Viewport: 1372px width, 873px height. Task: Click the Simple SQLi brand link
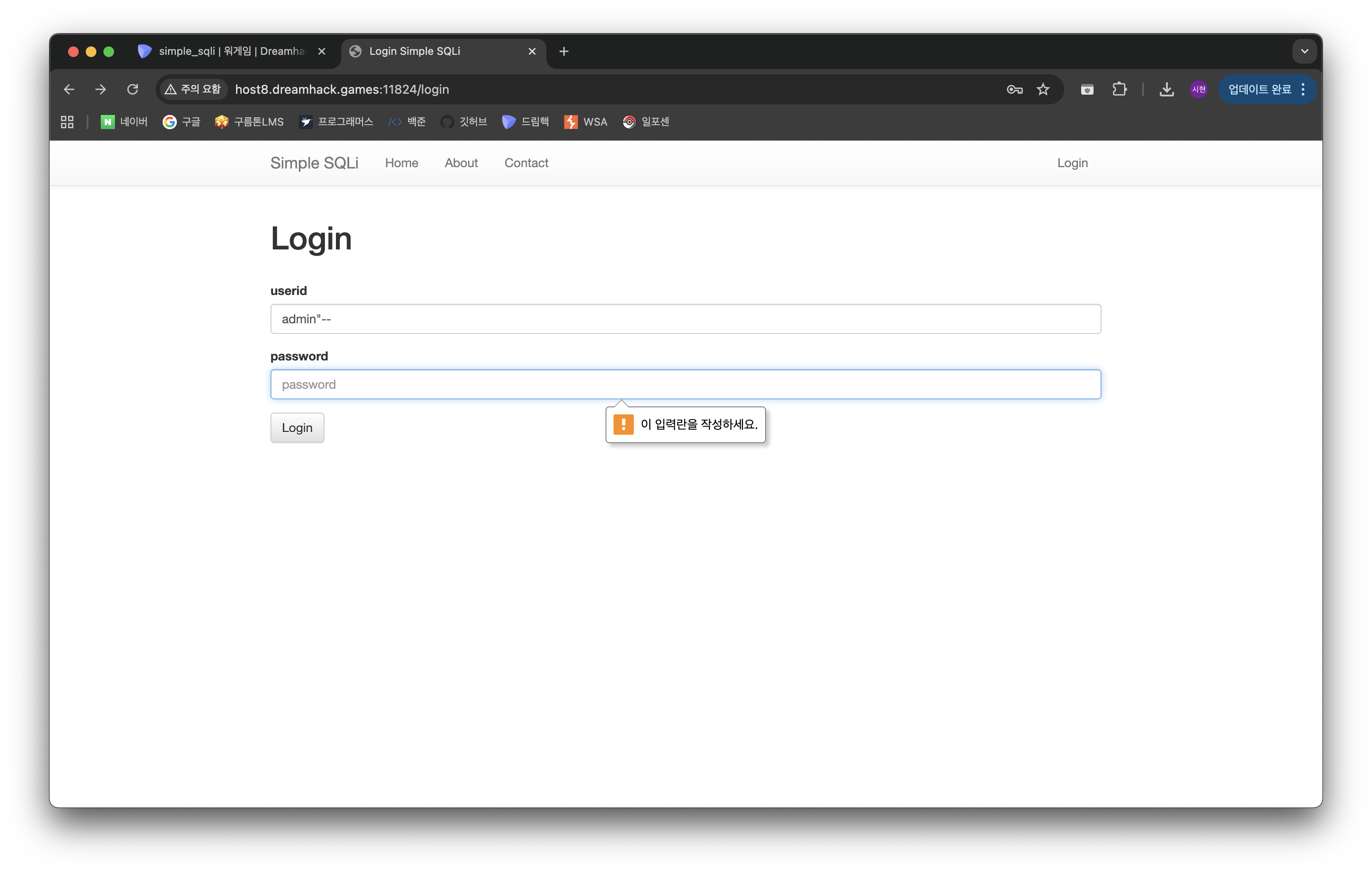(x=314, y=163)
